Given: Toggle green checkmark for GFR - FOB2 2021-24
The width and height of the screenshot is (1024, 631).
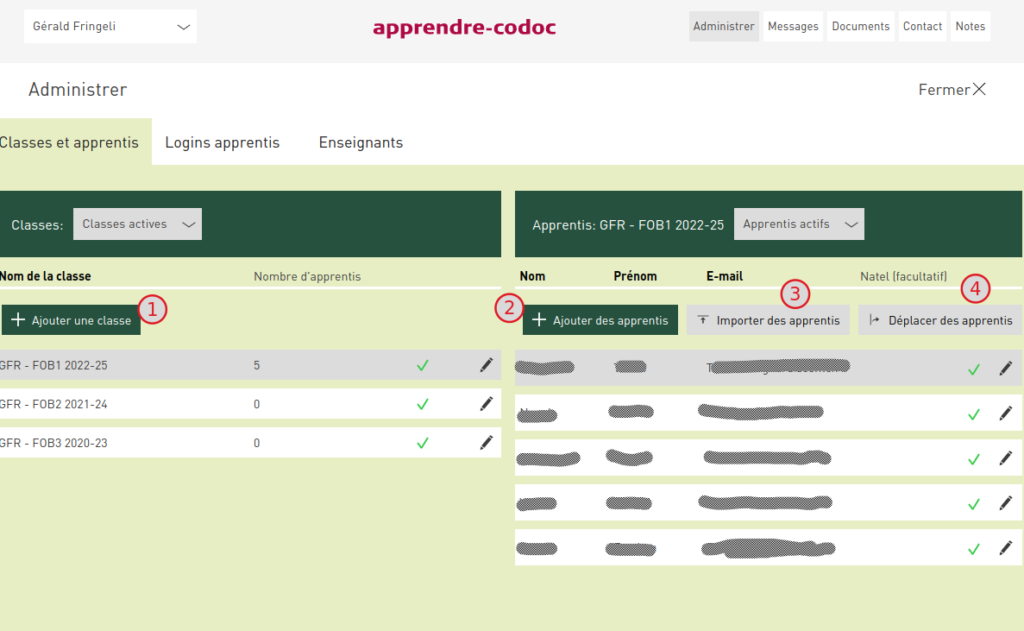Looking at the screenshot, I should coord(422,404).
